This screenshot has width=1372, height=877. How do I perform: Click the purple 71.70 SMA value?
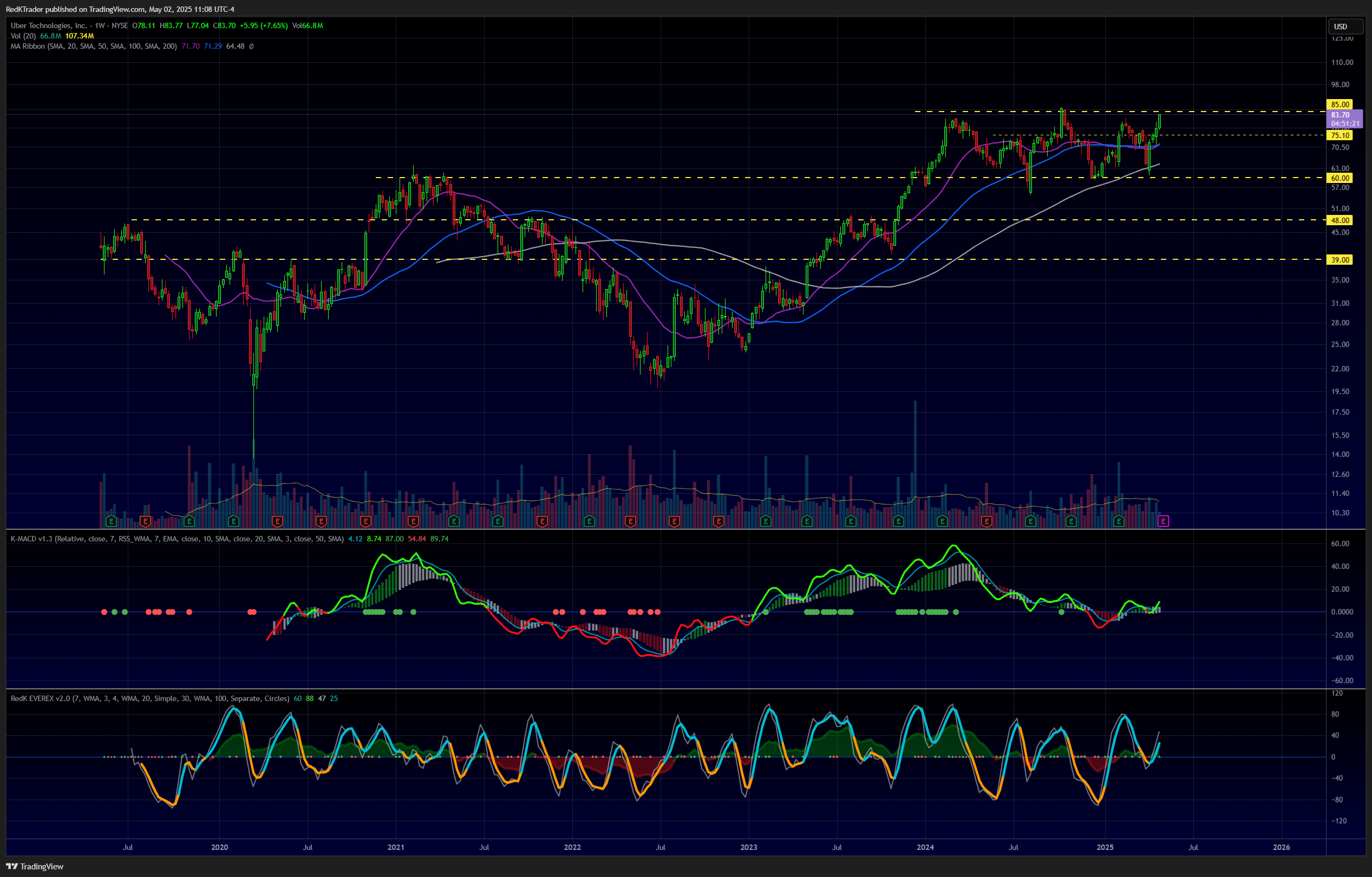[x=190, y=46]
